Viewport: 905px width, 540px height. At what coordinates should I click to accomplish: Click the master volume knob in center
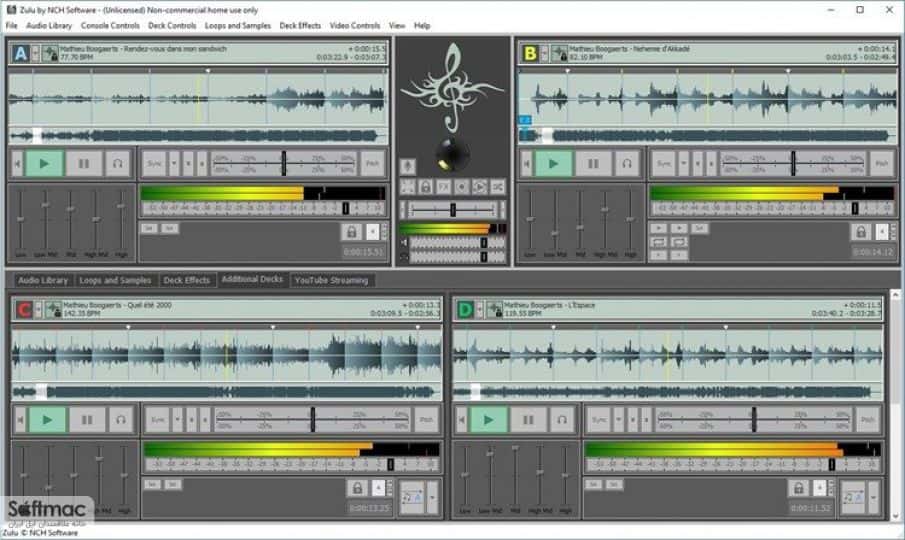click(x=452, y=155)
